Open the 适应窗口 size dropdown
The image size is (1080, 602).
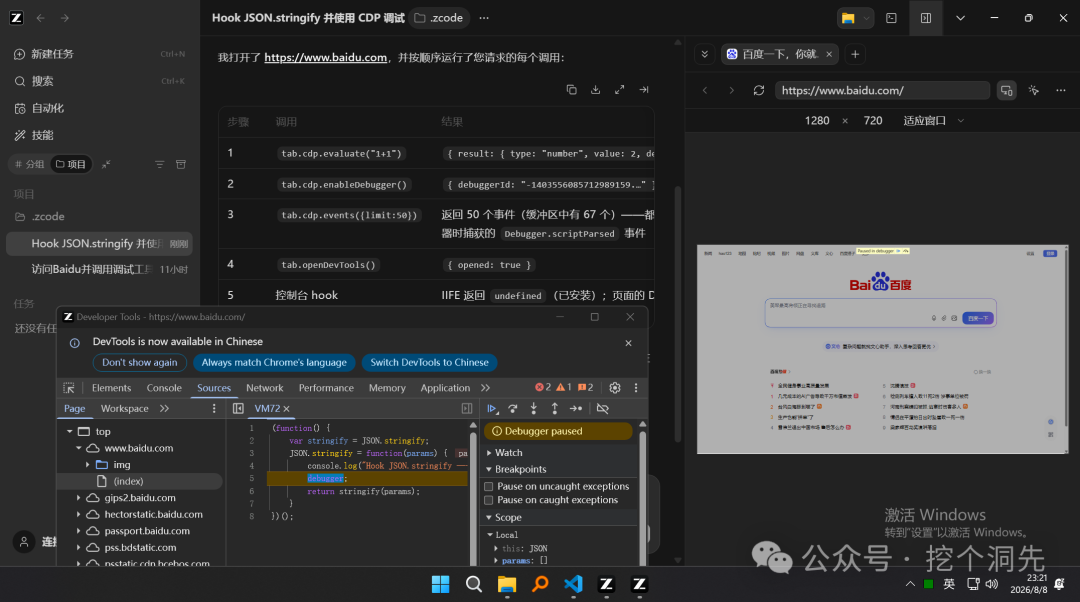pyautogui.click(x=933, y=121)
